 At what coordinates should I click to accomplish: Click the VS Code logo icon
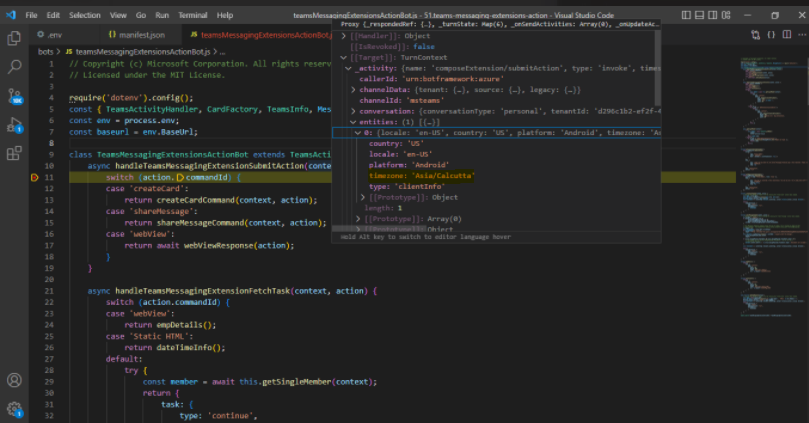[x=10, y=15]
